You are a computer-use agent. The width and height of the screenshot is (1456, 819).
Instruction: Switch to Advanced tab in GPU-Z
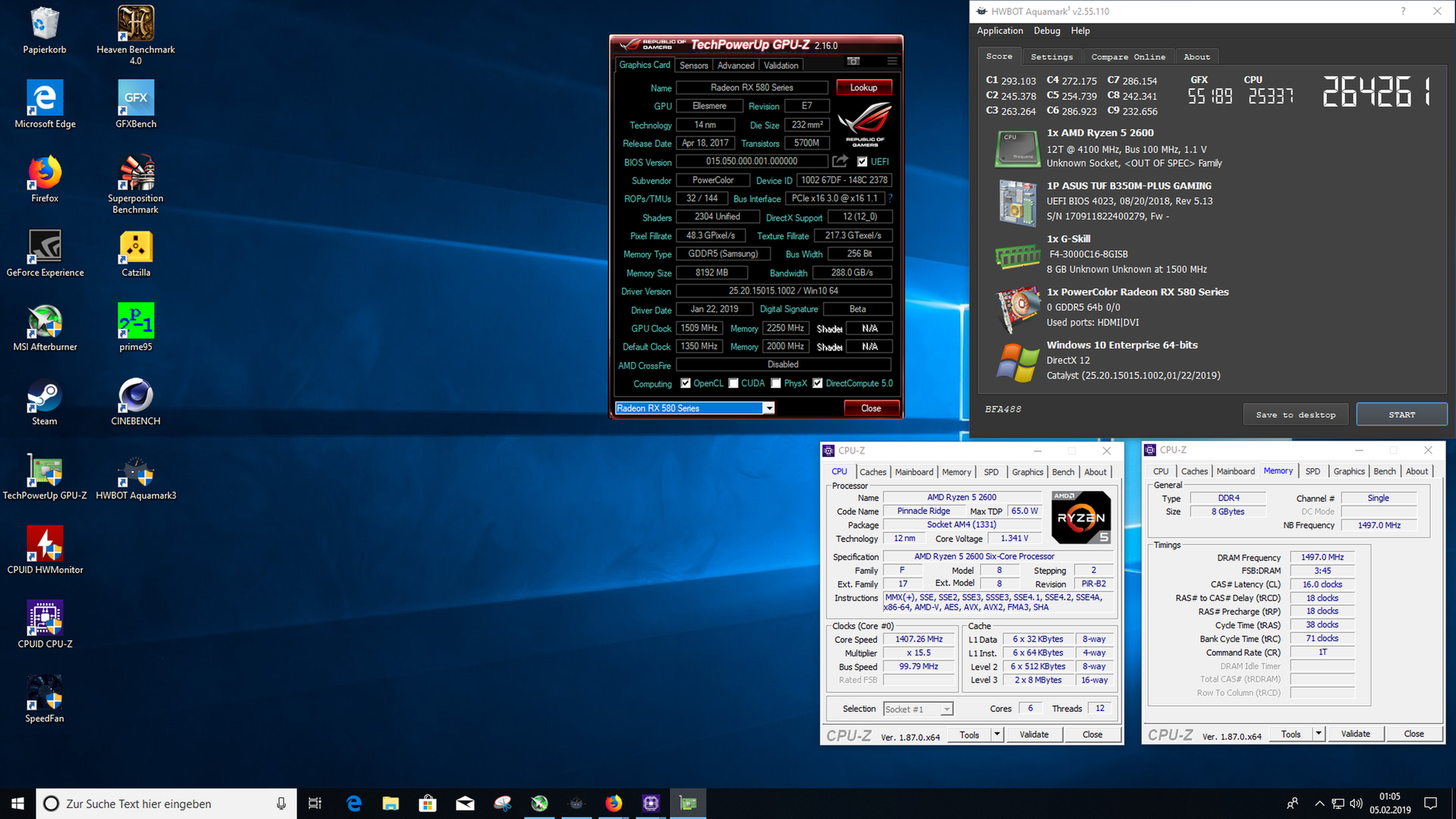[736, 65]
